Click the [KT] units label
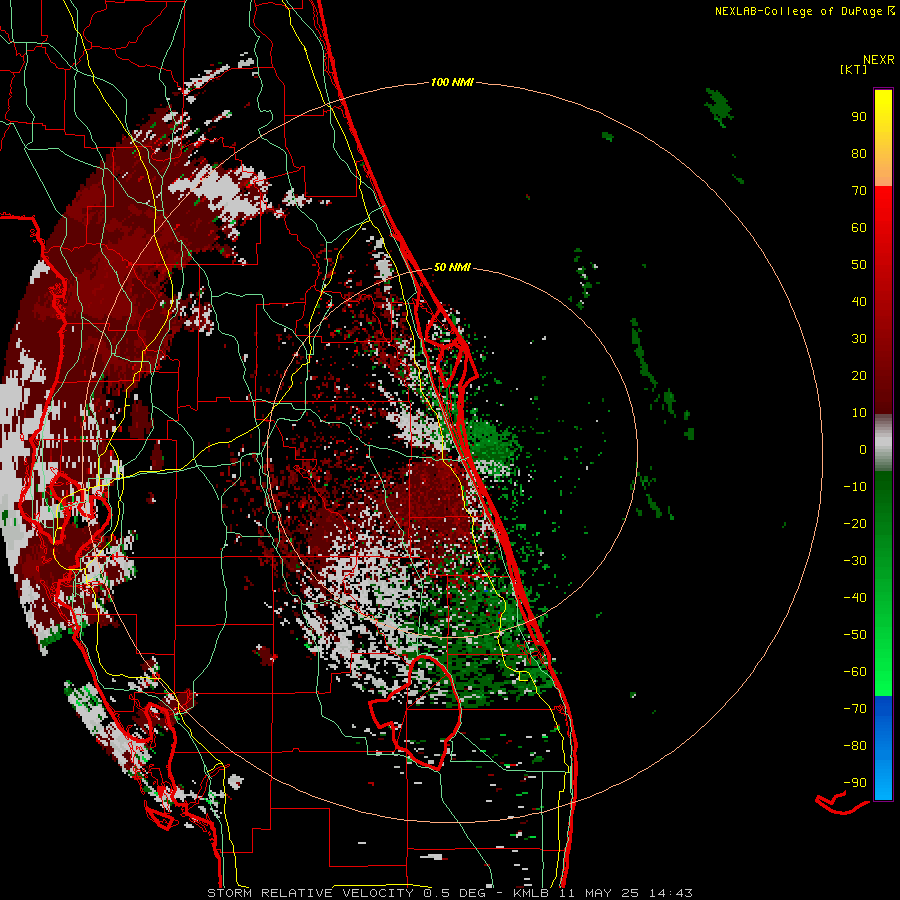The width and height of the screenshot is (900, 900). [x=853, y=69]
